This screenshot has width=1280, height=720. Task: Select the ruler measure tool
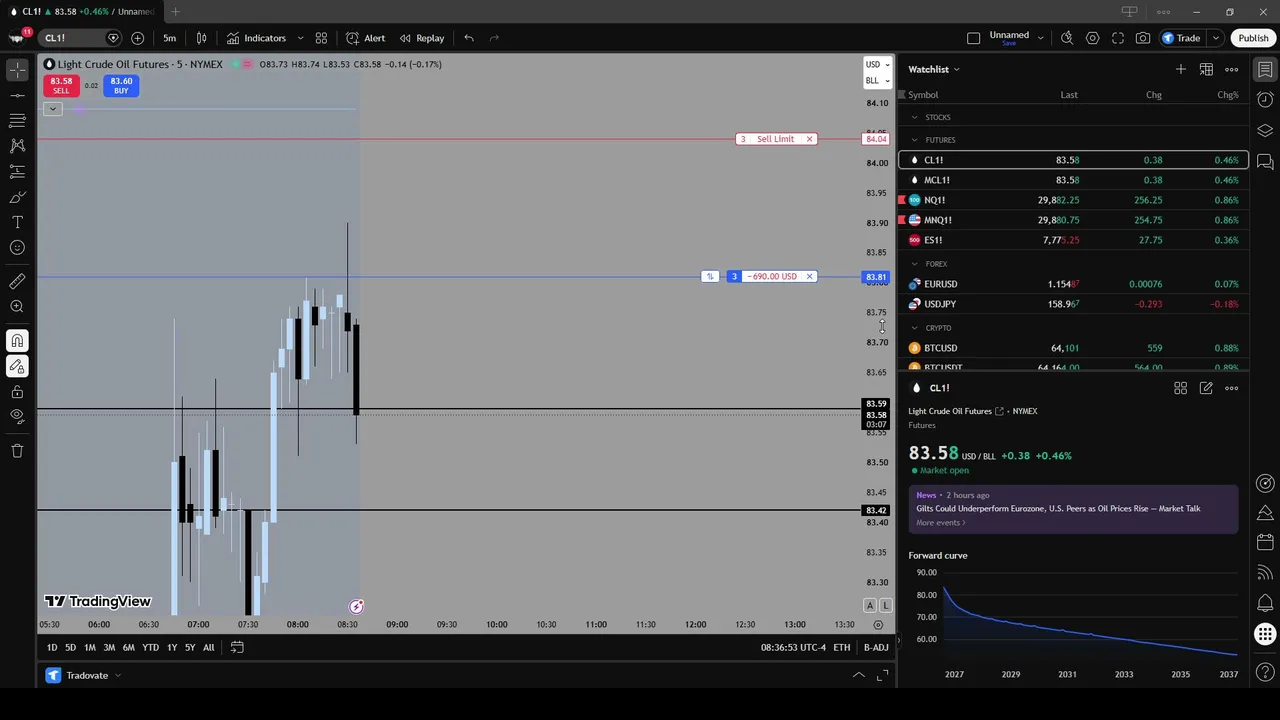(x=17, y=282)
